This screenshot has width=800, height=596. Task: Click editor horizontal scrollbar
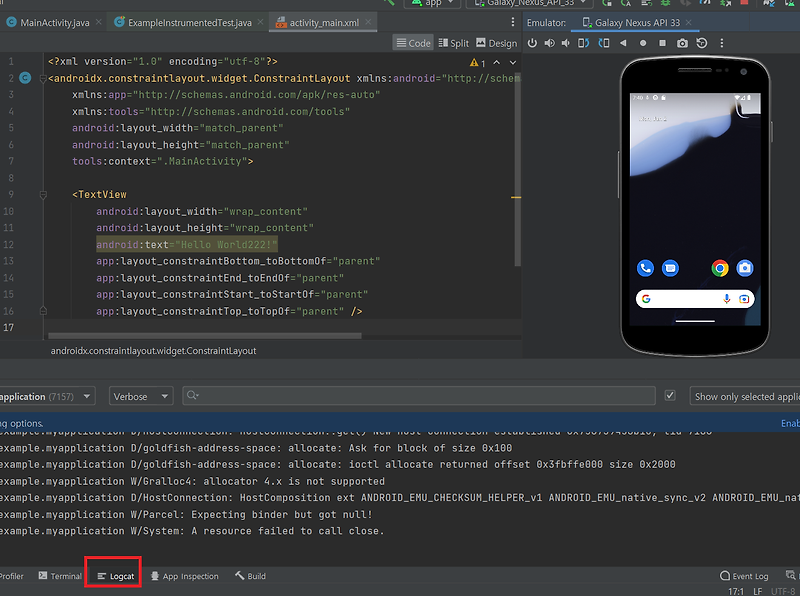[x=205, y=336]
